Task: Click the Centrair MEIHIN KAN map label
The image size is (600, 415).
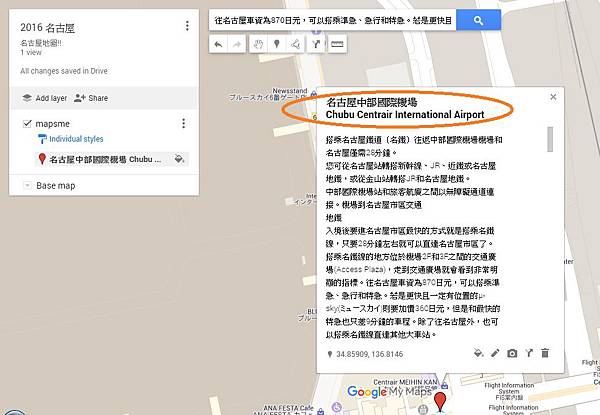Action: coord(405,382)
